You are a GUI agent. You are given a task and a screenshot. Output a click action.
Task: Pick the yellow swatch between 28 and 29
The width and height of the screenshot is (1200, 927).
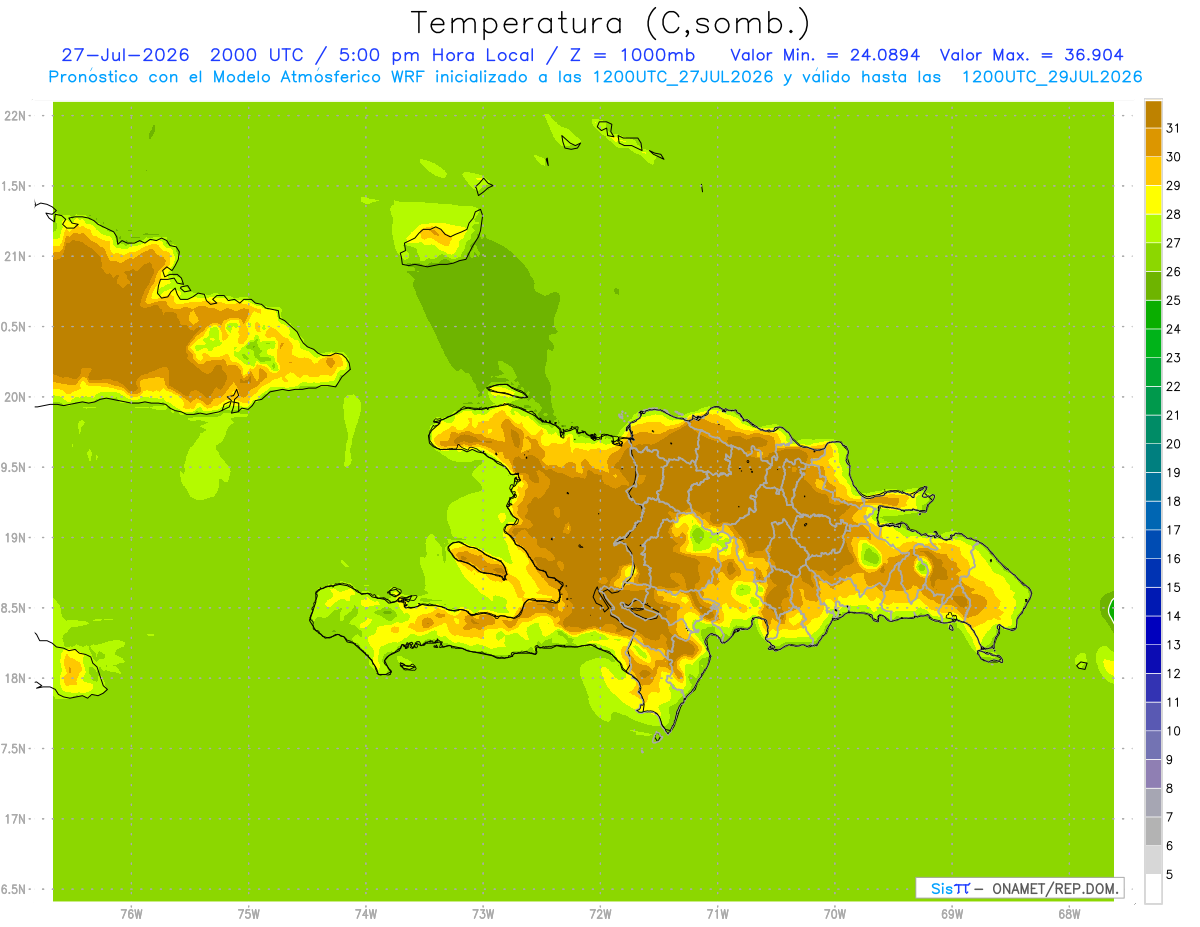(1153, 200)
